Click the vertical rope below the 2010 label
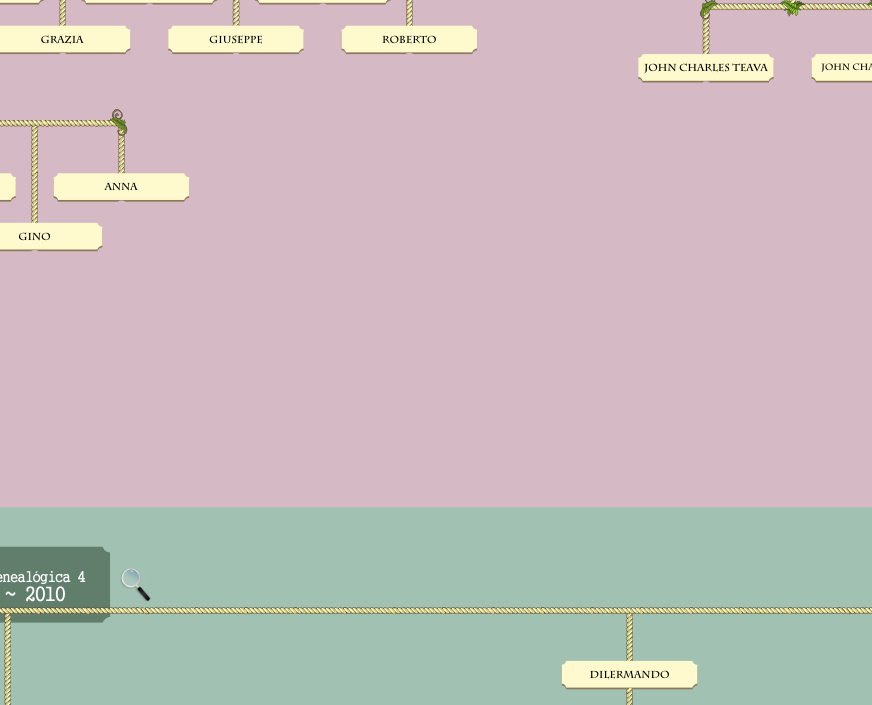This screenshot has width=872, height=705. coord(8,660)
